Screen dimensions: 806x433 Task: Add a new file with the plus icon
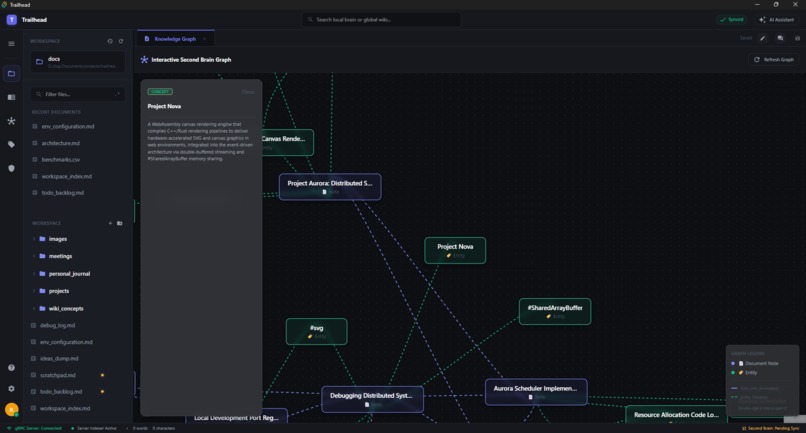110,223
